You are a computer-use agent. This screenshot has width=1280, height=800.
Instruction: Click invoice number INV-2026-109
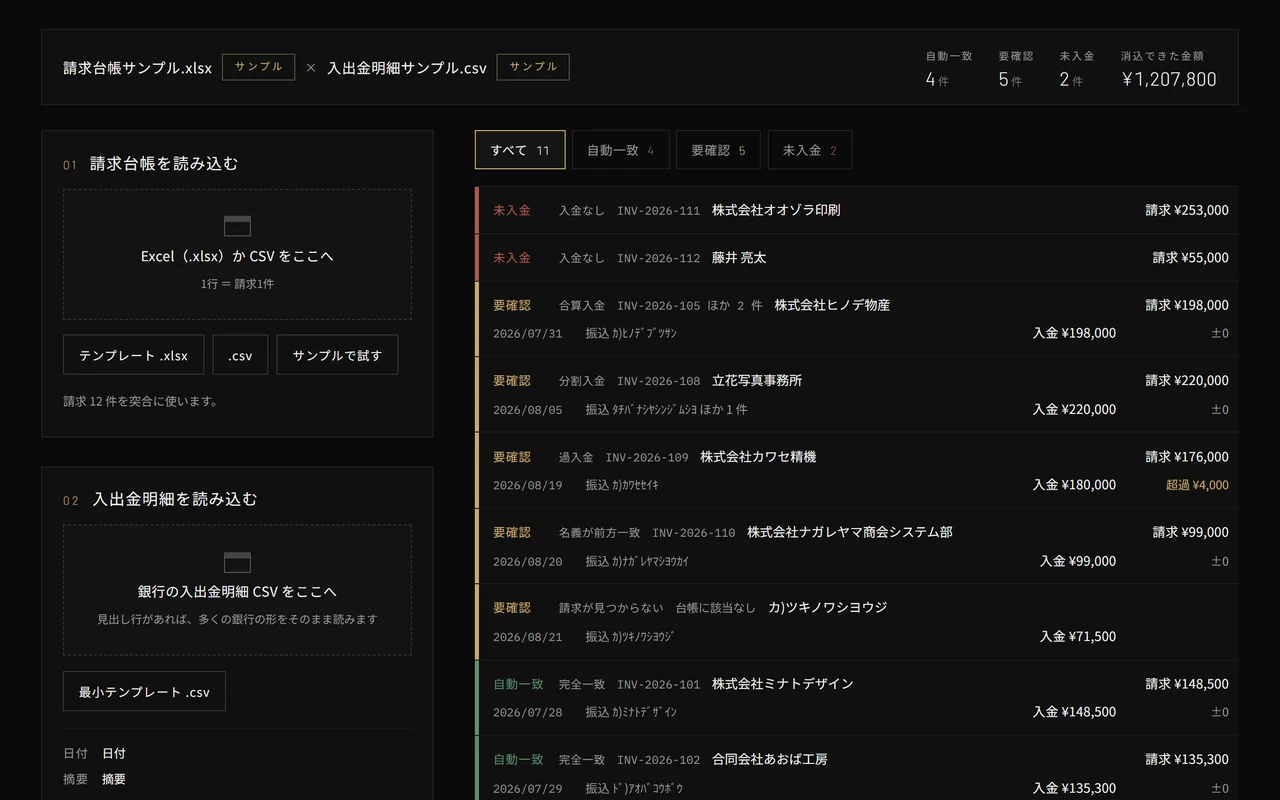coord(647,457)
